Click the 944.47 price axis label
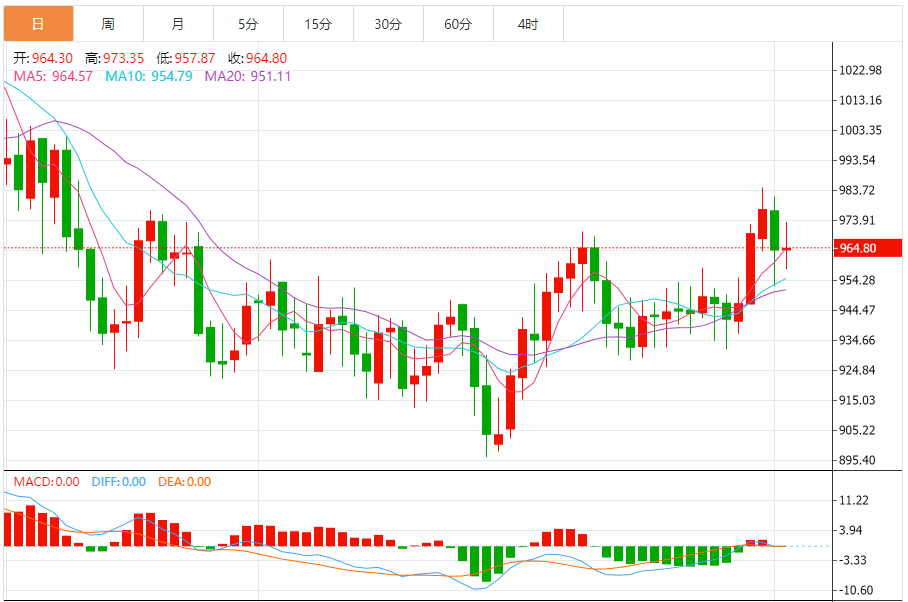Image resolution: width=908 pixels, height=602 pixels. pos(858,310)
